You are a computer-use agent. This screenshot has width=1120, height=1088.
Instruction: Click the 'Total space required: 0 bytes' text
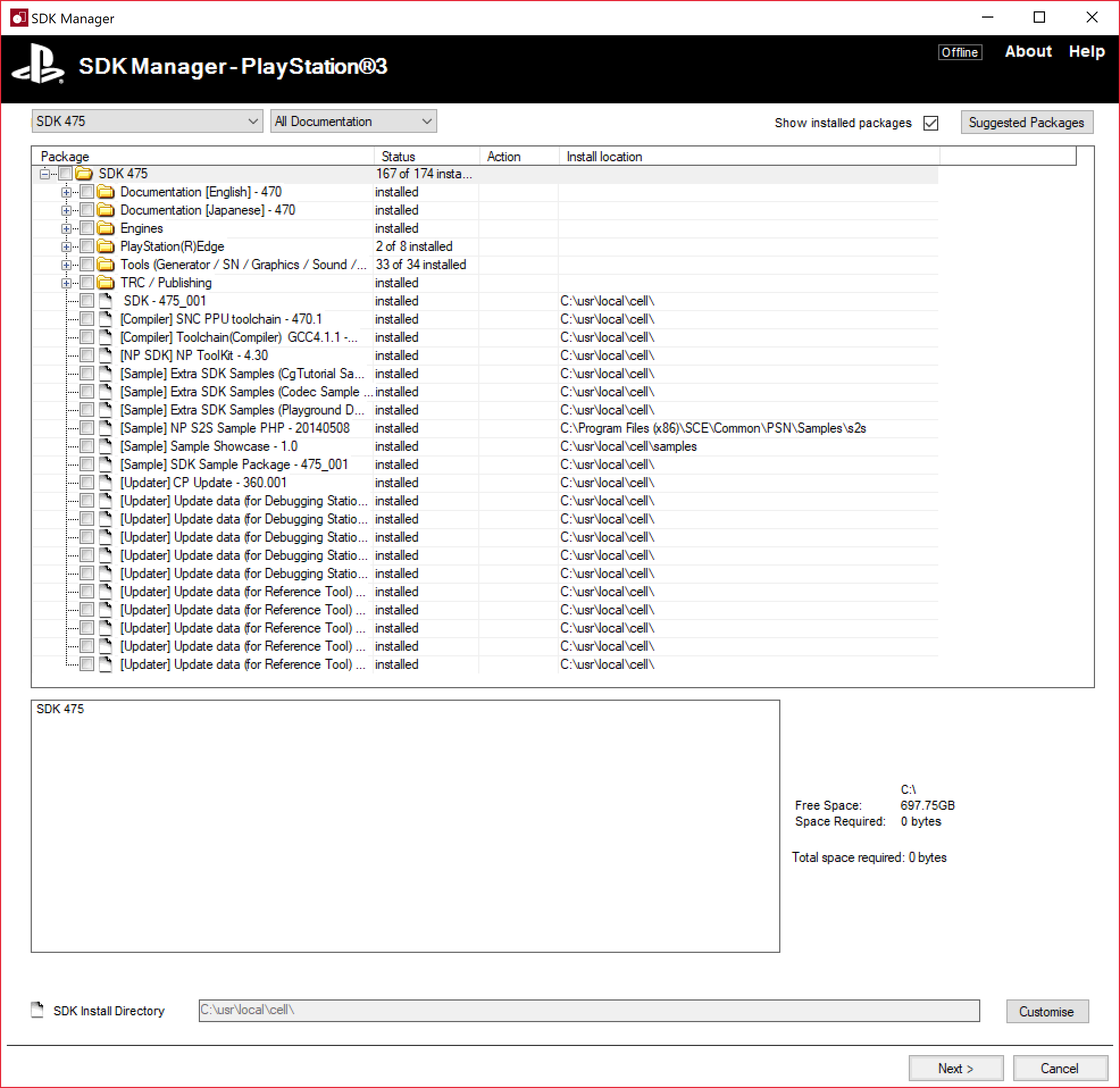(x=869, y=857)
